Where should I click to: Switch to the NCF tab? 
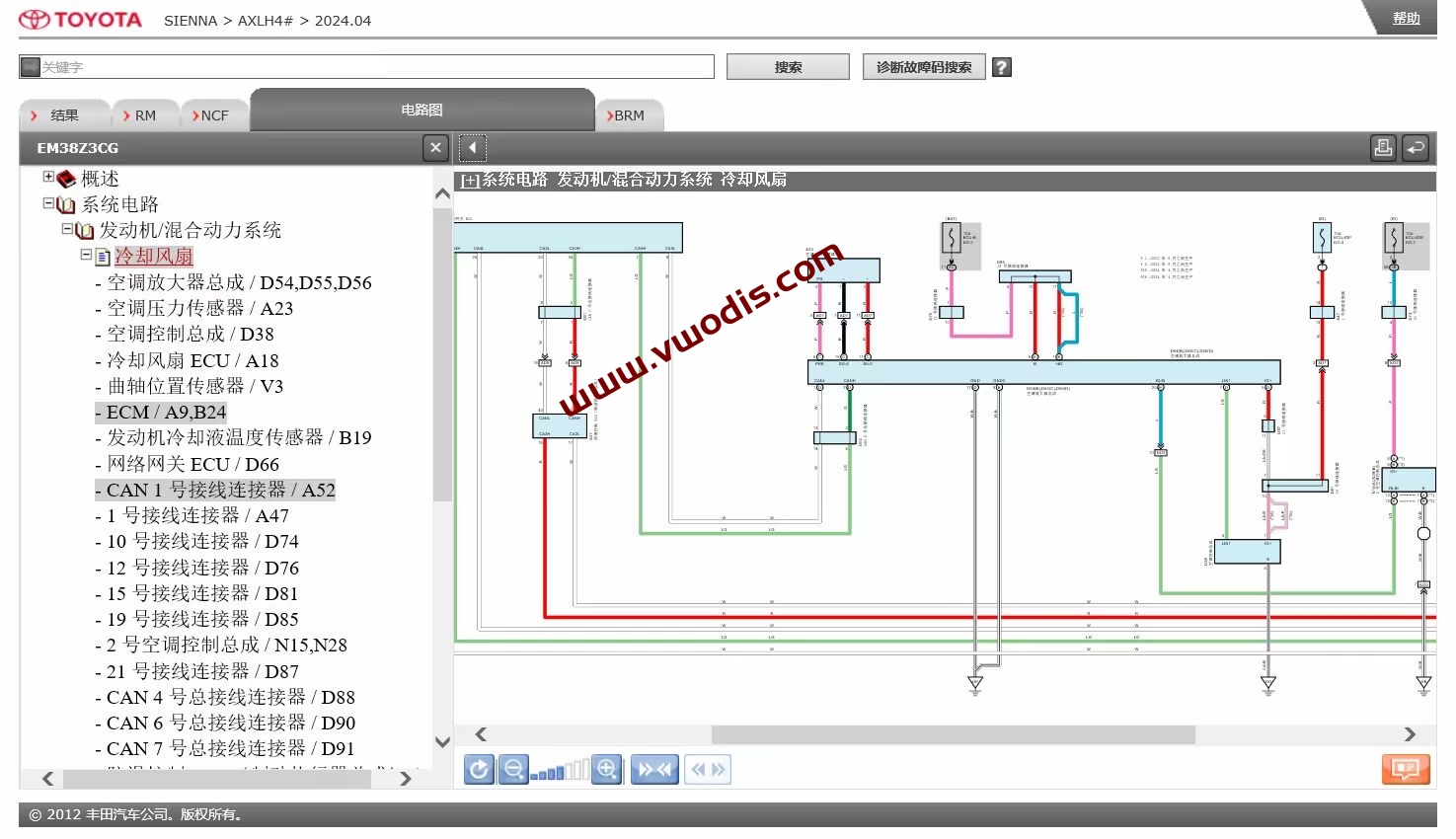[x=213, y=114]
